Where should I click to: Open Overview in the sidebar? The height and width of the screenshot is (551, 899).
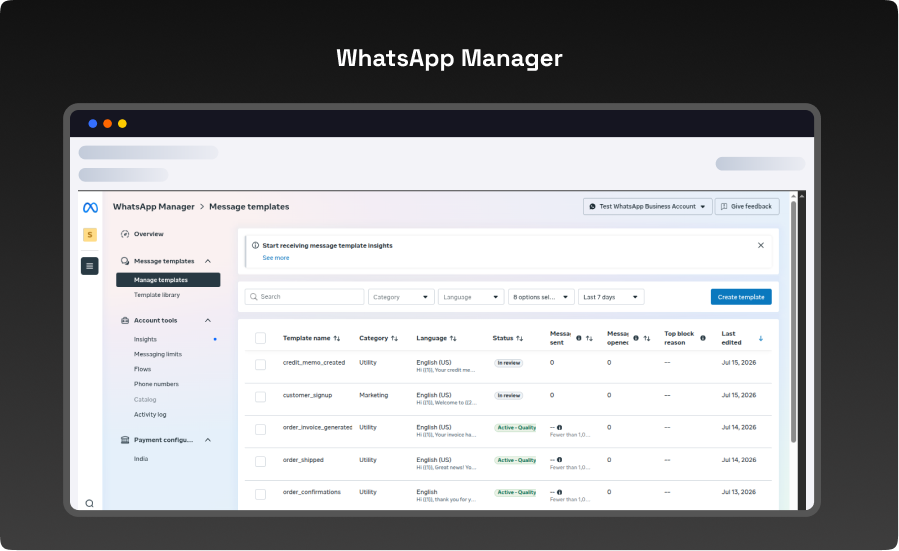pyautogui.click(x=148, y=234)
